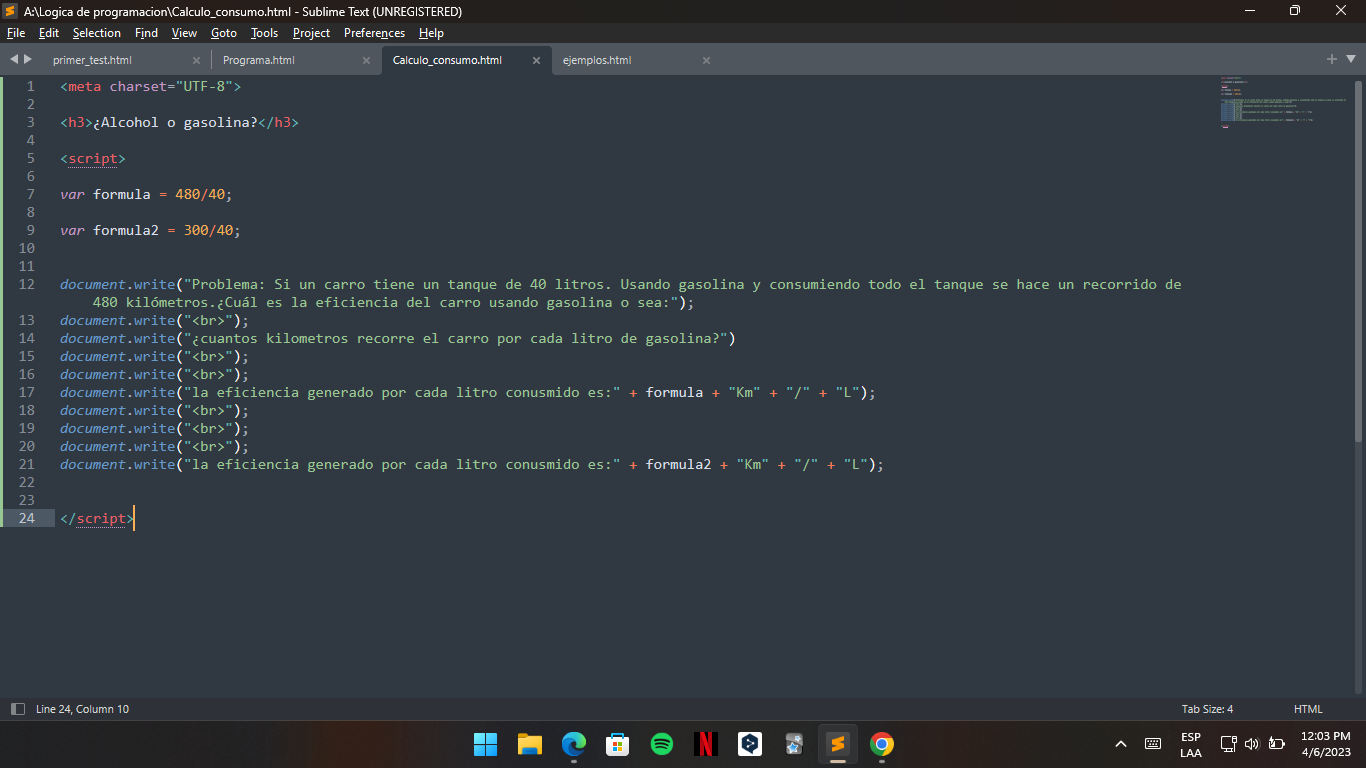
Task: Click the minimap code preview
Action: 1283,103
